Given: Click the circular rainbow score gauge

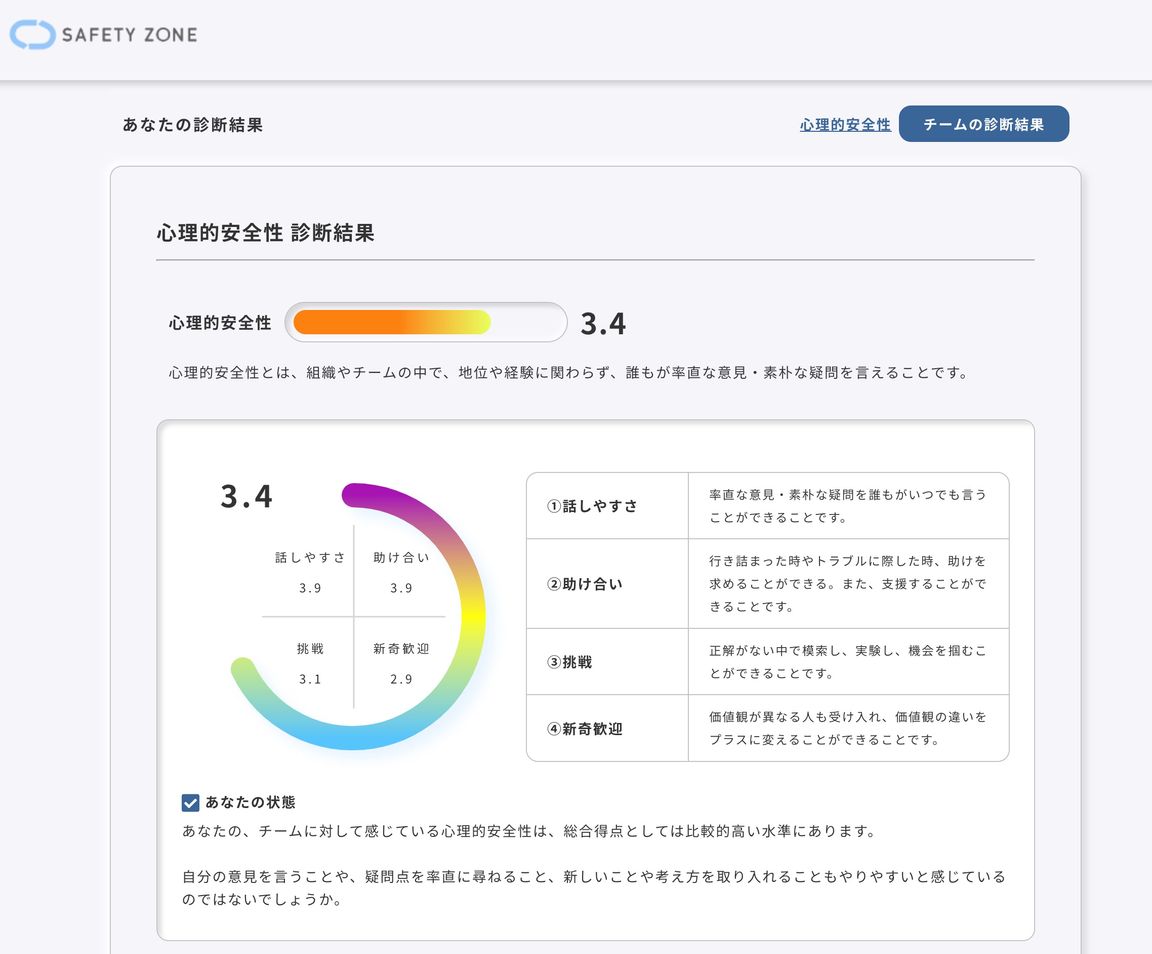Looking at the screenshot, I should coord(358,616).
